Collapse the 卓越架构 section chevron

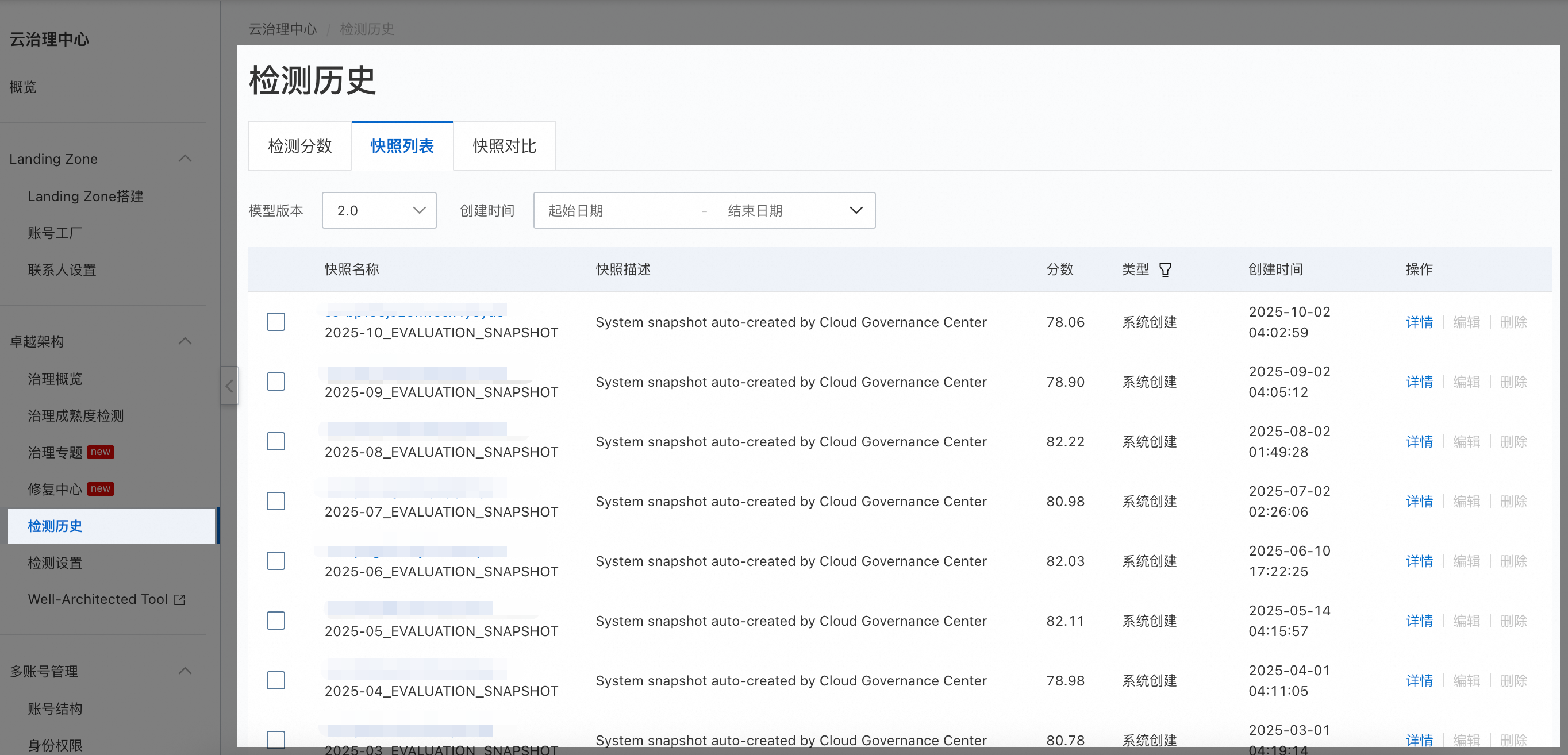pyautogui.click(x=185, y=341)
